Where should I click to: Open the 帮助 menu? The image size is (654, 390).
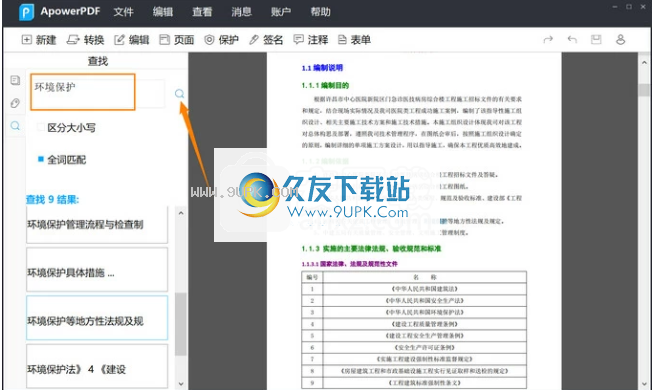click(x=320, y=12)
